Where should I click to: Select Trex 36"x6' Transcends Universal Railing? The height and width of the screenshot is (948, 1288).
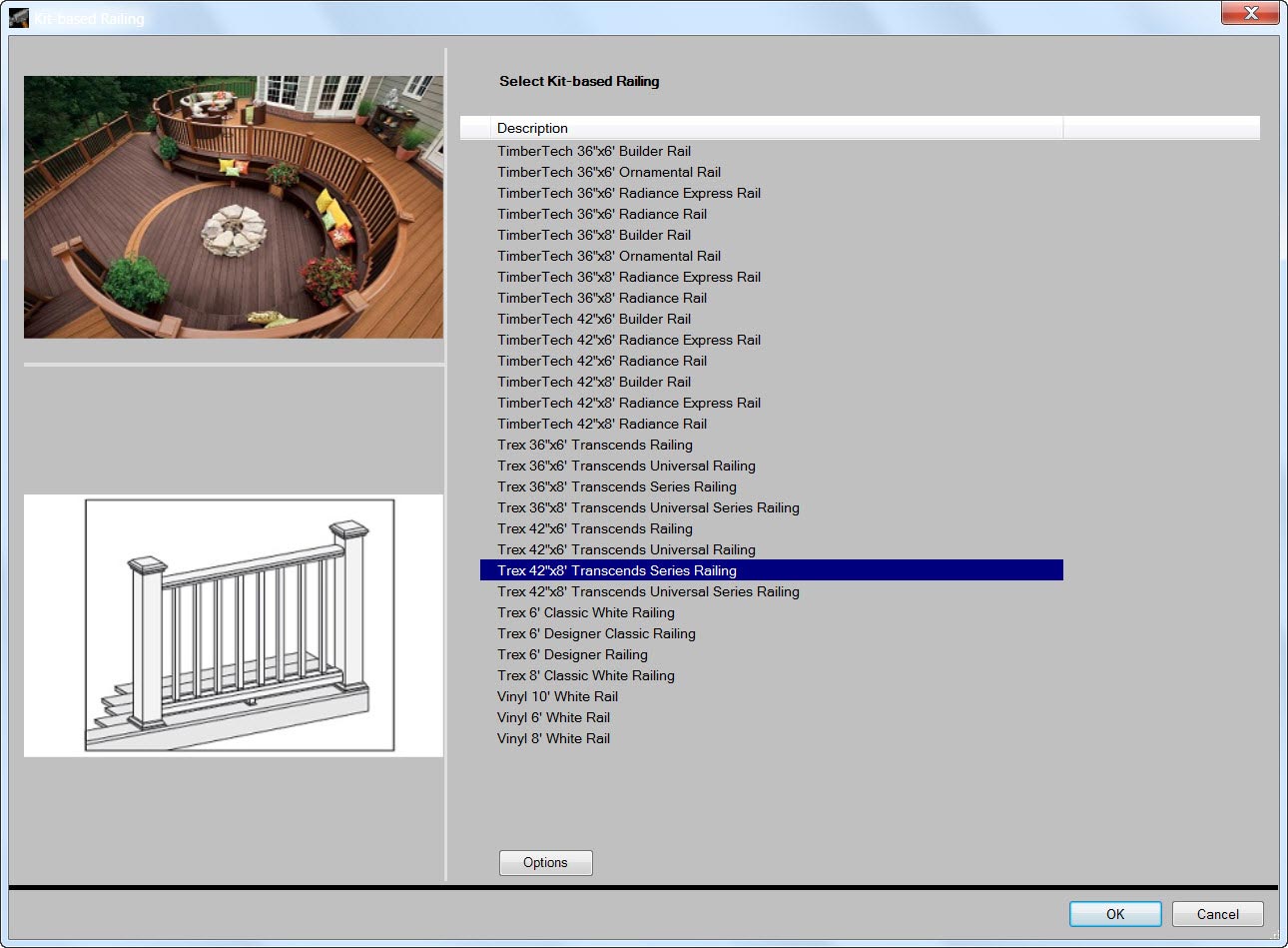(626, 466)
